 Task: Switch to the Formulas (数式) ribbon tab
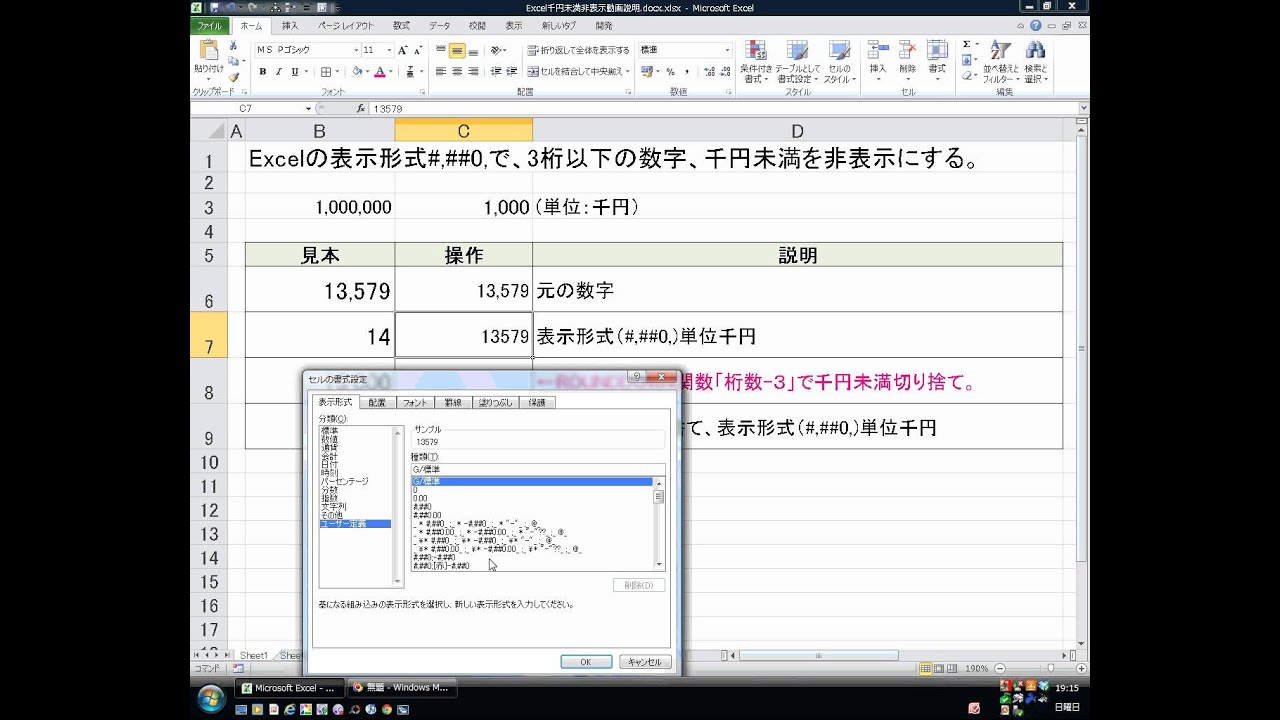(x=401, y=25)
